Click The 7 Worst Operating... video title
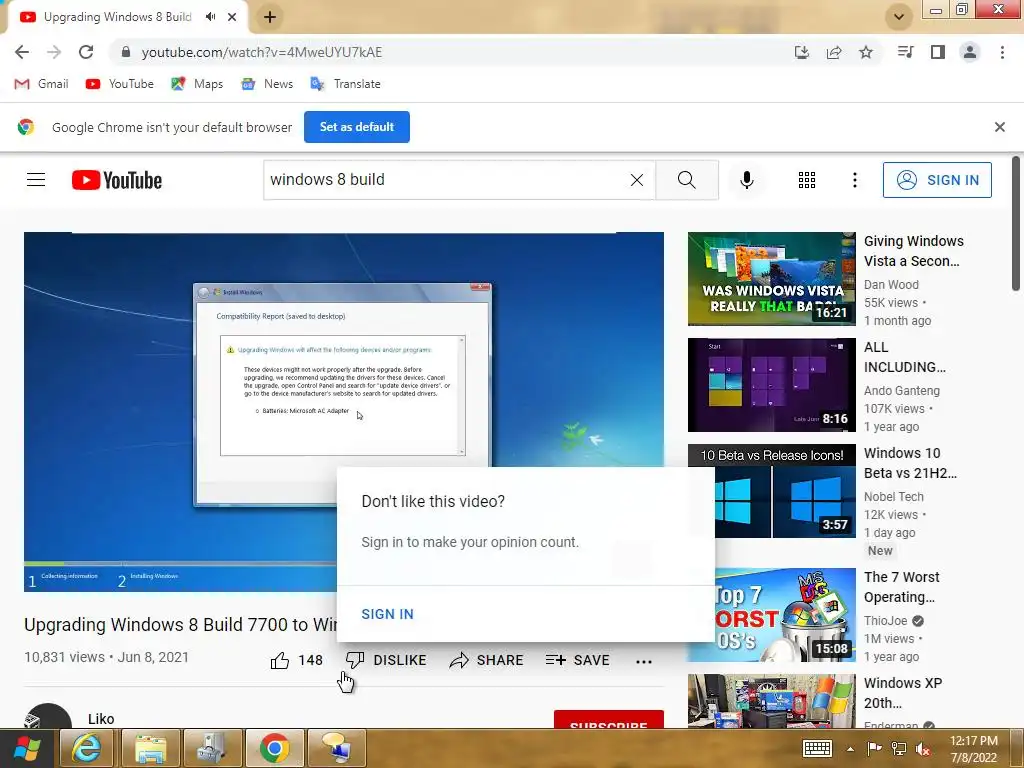The width and height of the screenshot is (1024, 768). (901, 586)
